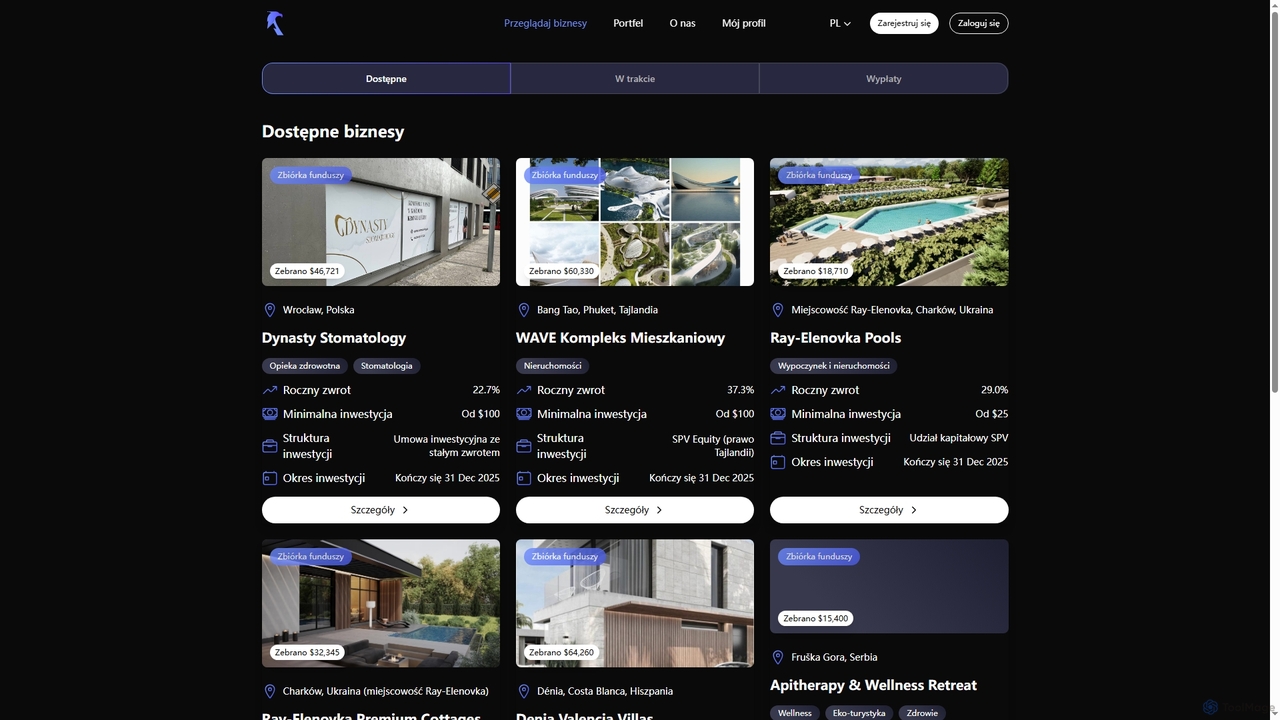This screenshot has width=1280, height=720.
Task: Click the Apitherapy & Wellness Retreat title
Action: coord(873,685)
